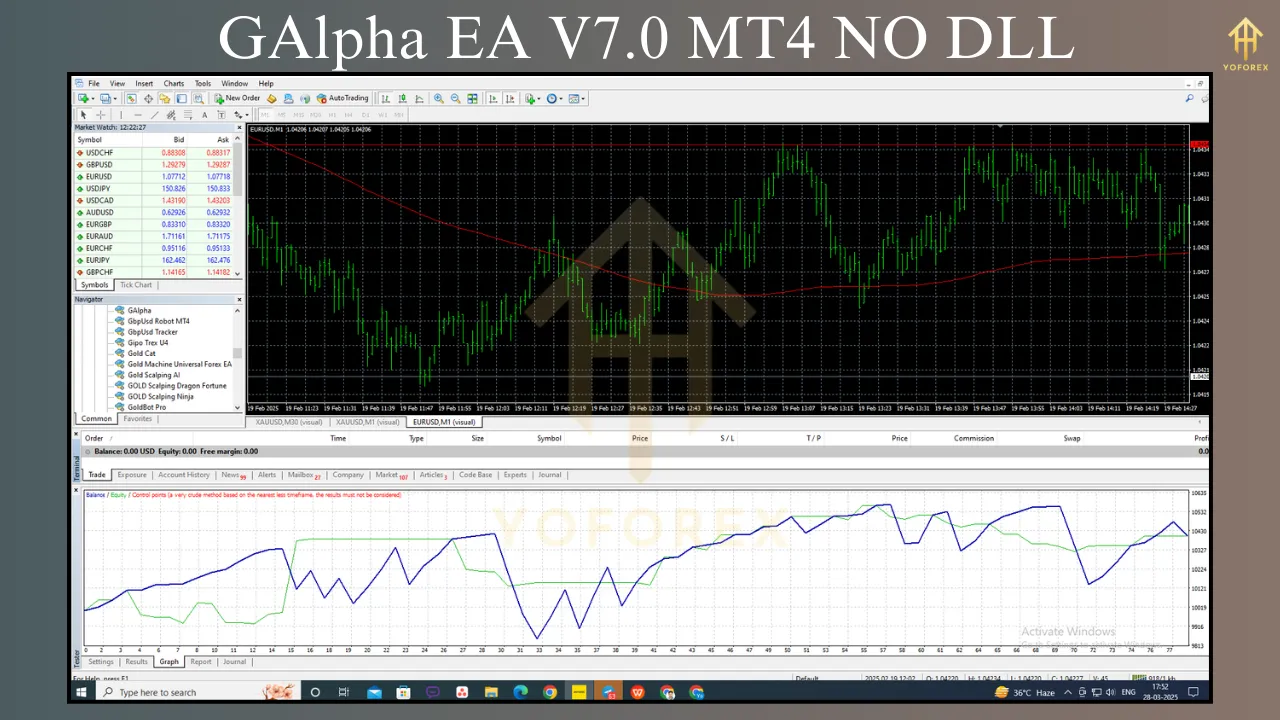Open the profiles dropdown icon
Screen dimensions: 1280x720
(x=107, y=98)
